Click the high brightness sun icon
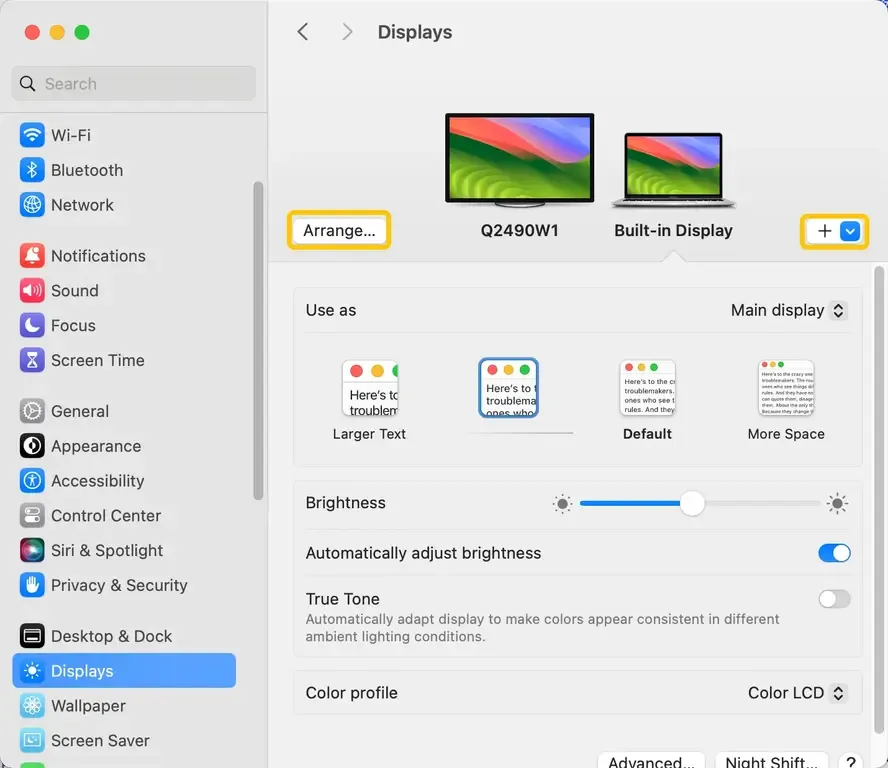Image resolution: width=888 pixels, height=768 pixels. 837,504
